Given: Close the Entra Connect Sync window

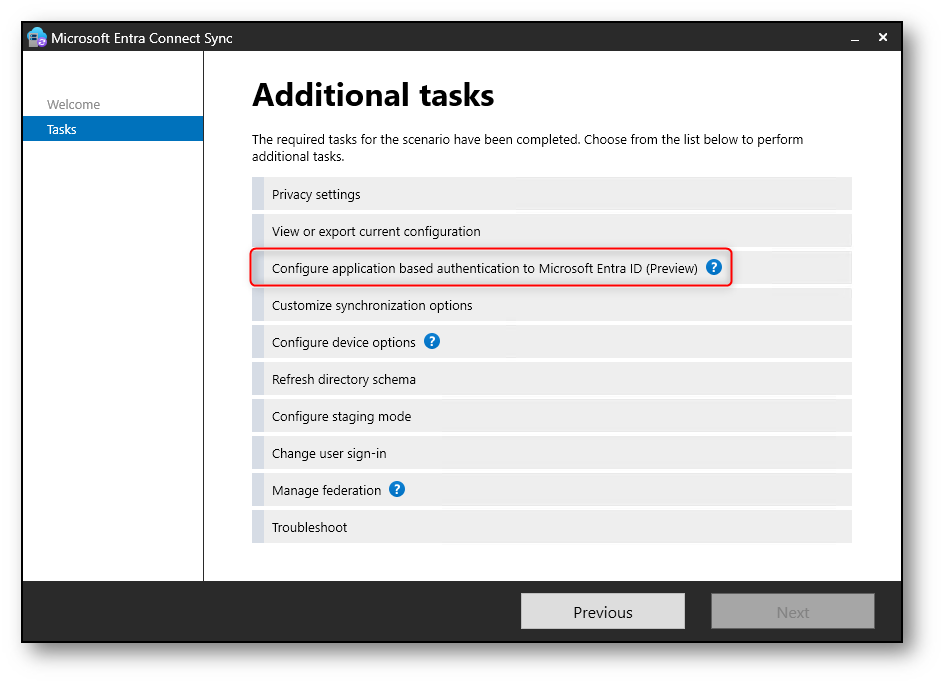Looking at the screenshot, I should click(883, 37).
